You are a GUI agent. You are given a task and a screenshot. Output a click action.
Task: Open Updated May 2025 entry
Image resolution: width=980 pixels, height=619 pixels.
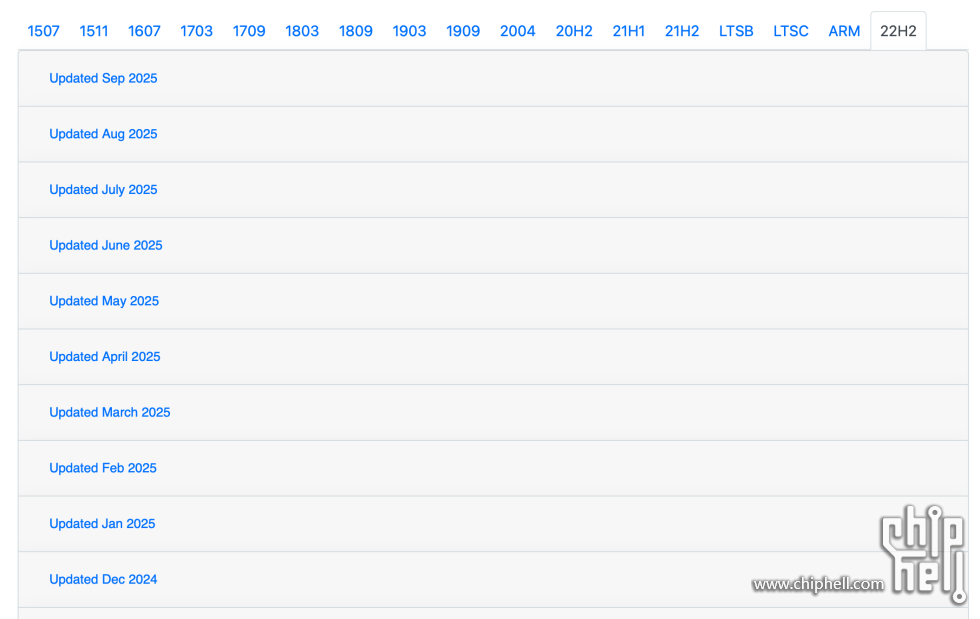(104, 301)
